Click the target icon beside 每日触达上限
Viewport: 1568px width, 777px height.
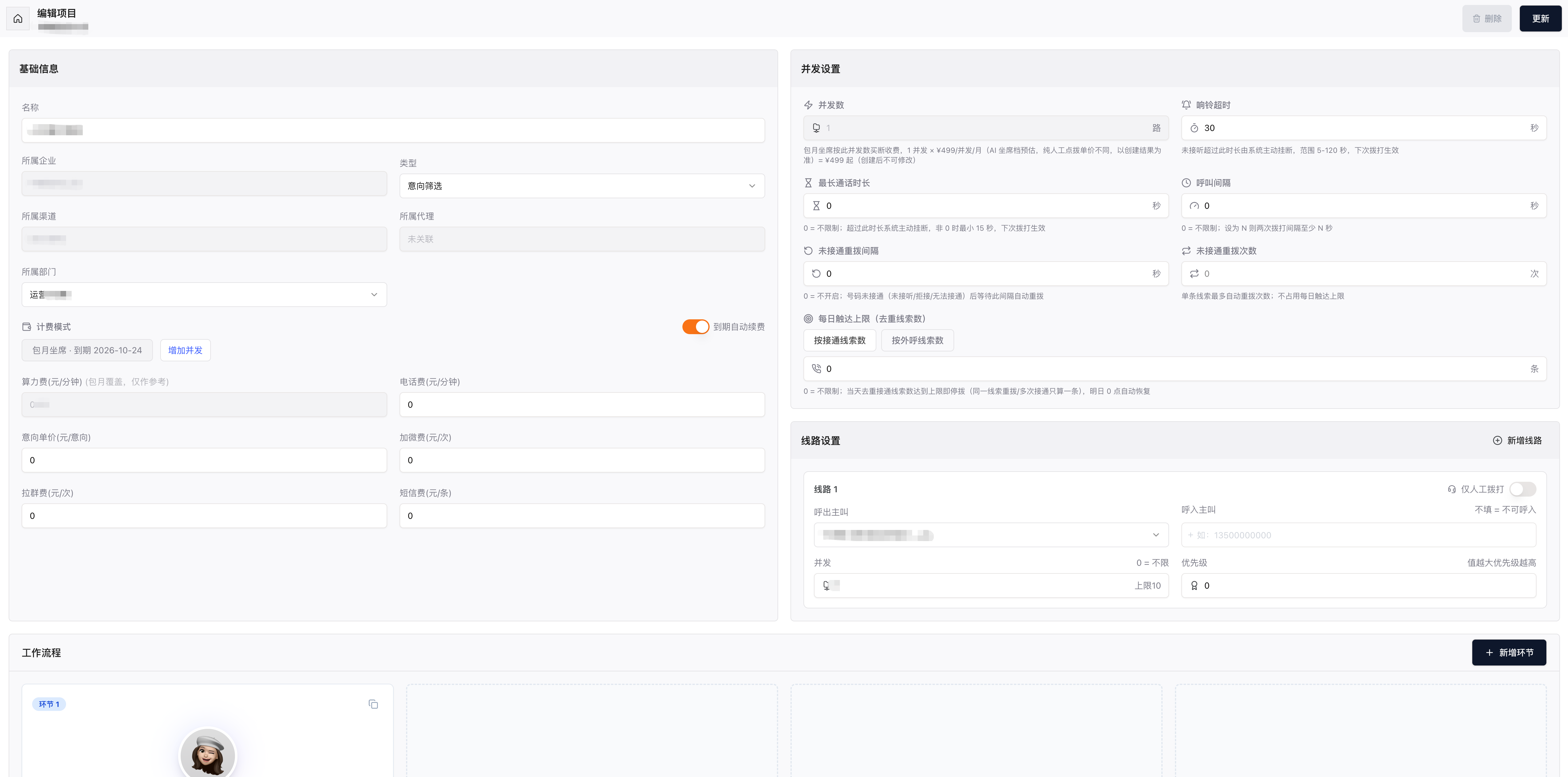[x=808, y=319]
